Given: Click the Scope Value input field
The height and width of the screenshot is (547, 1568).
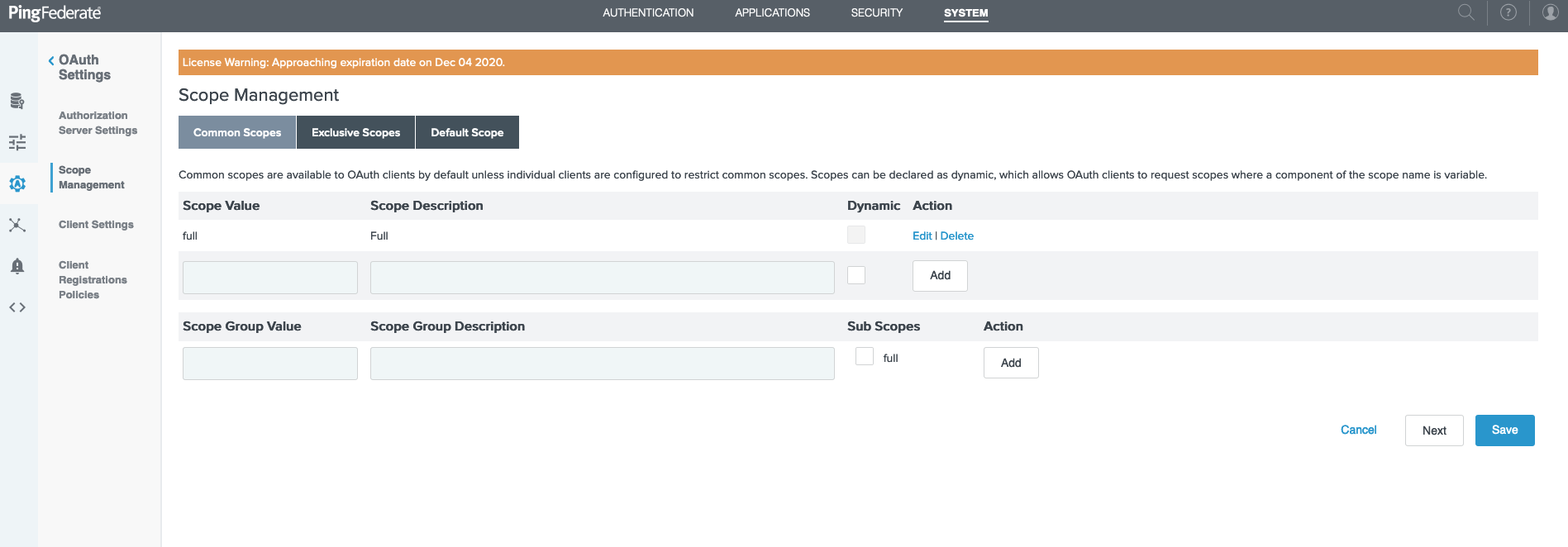Looking at the screenshot, I should point(269,278).
